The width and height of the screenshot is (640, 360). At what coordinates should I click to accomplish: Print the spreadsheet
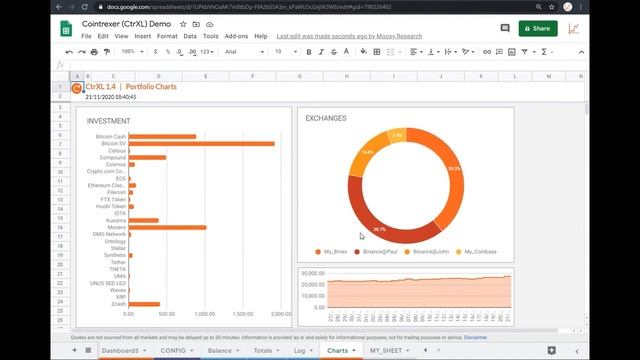[x=94, y=52]
